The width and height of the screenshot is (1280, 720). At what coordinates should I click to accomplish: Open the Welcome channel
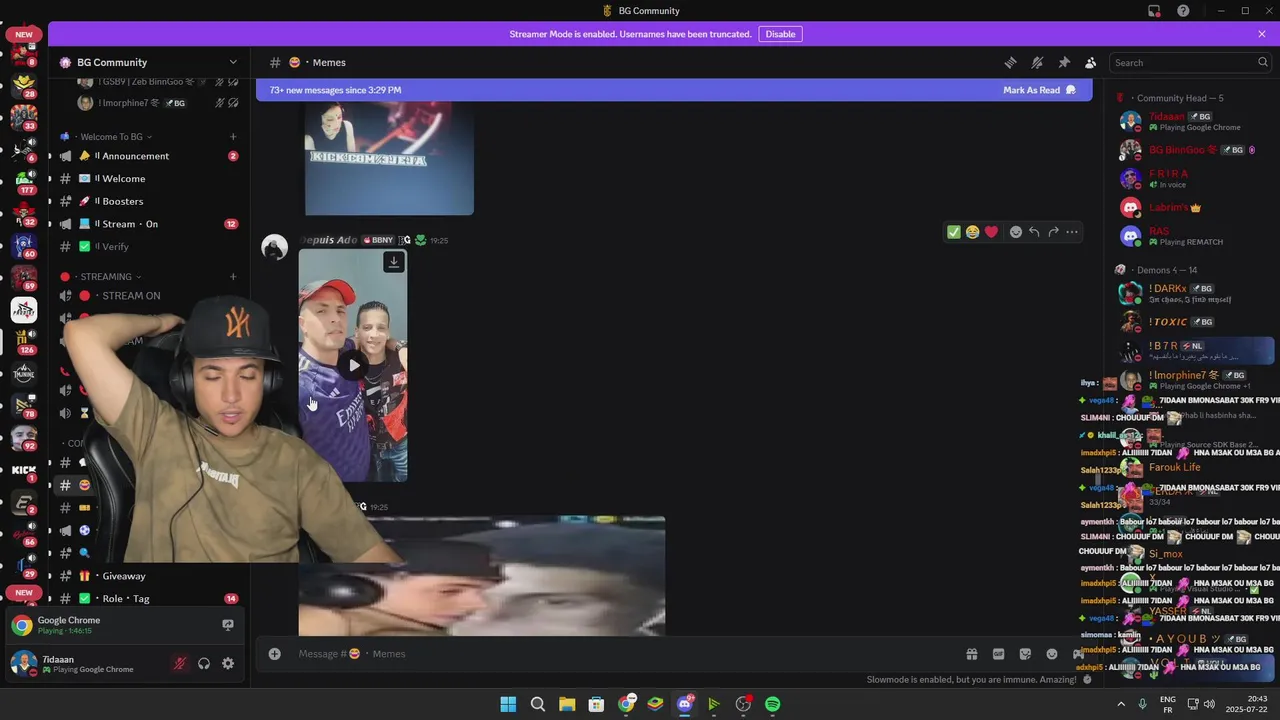(150, 179)
